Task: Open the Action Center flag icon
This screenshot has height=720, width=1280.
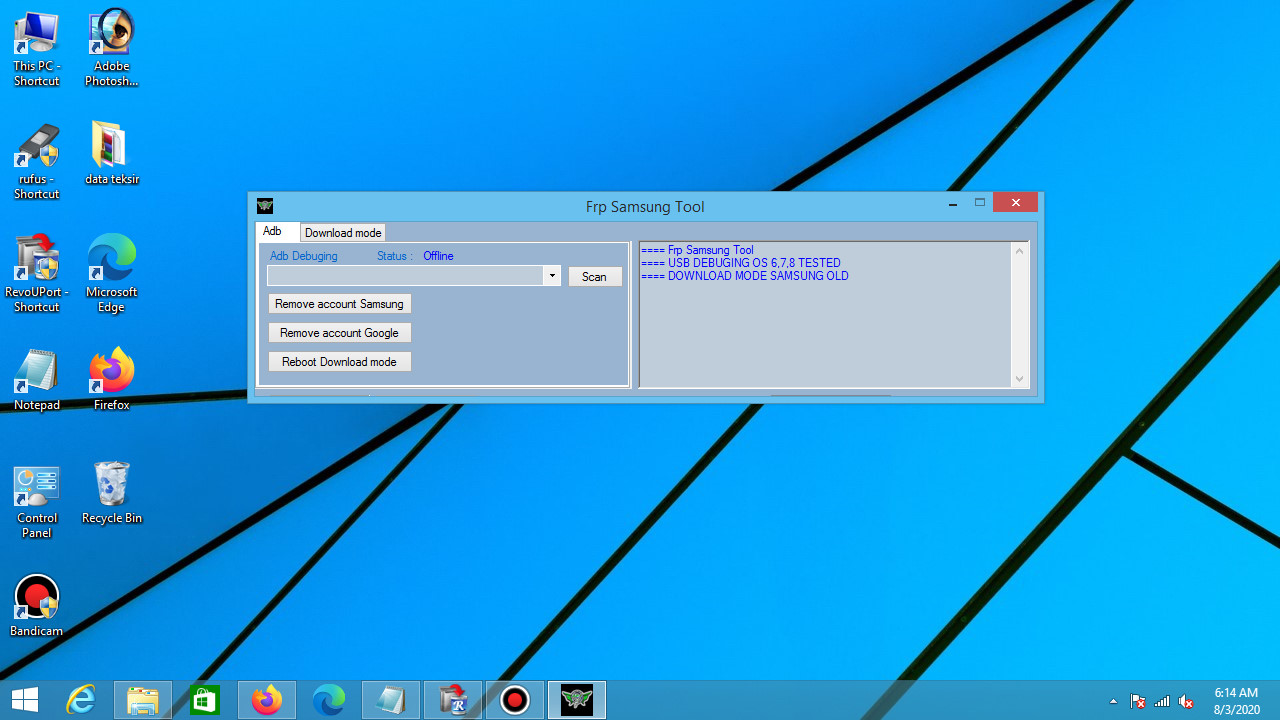Action: tap(1138, 701)
